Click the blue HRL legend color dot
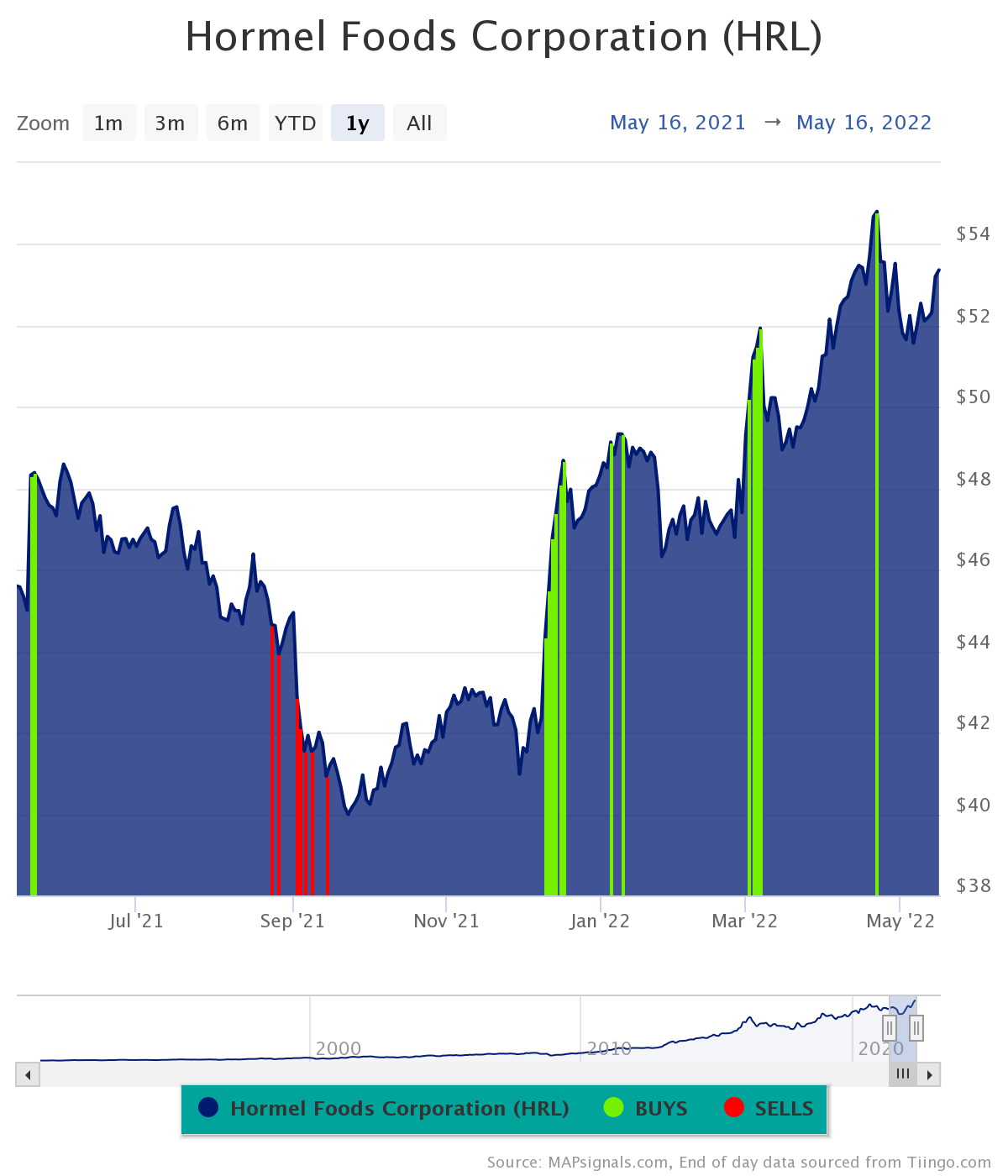 (208, 1107)
